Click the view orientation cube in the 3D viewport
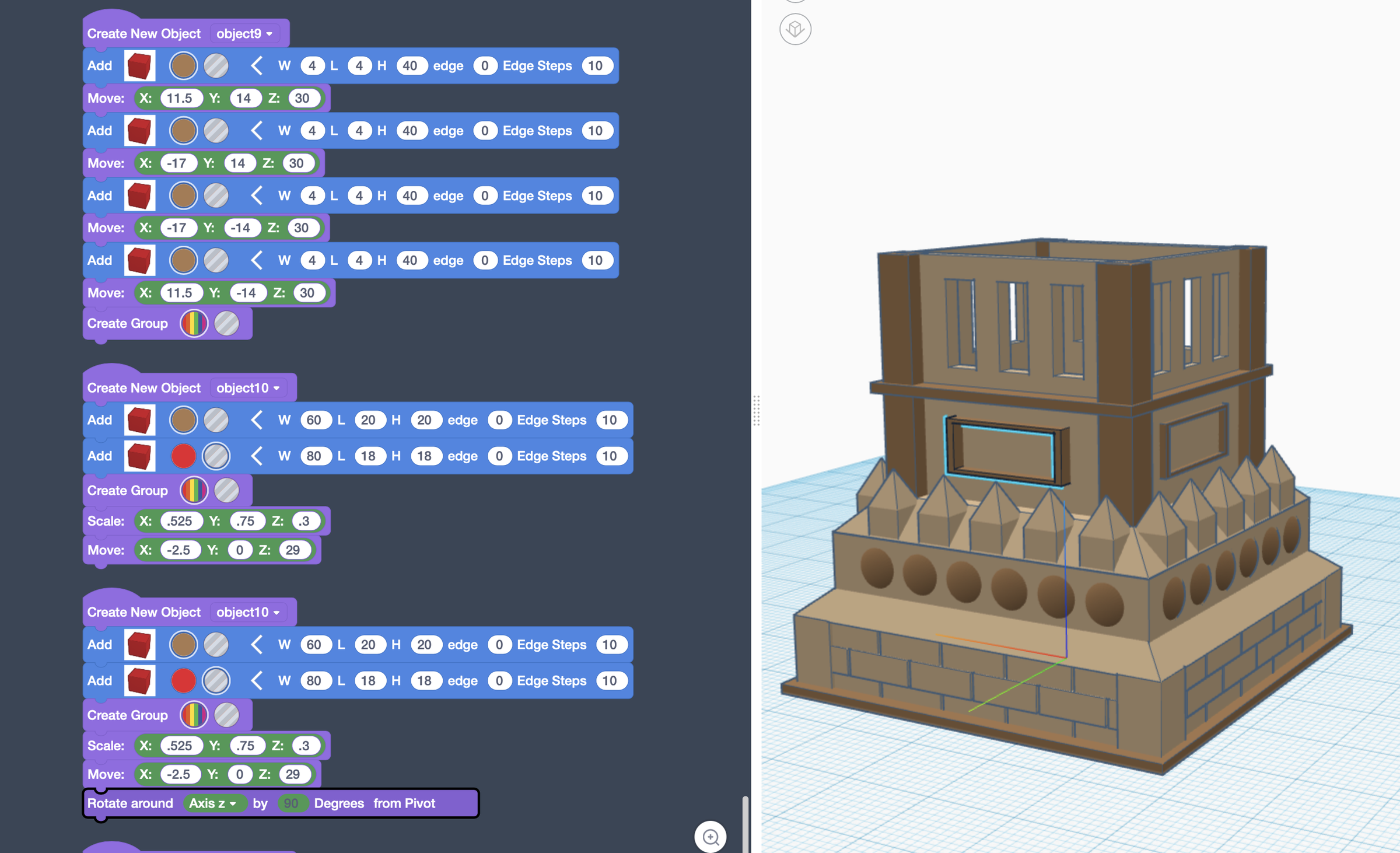 pyautogui.click(x=794, y=28)
